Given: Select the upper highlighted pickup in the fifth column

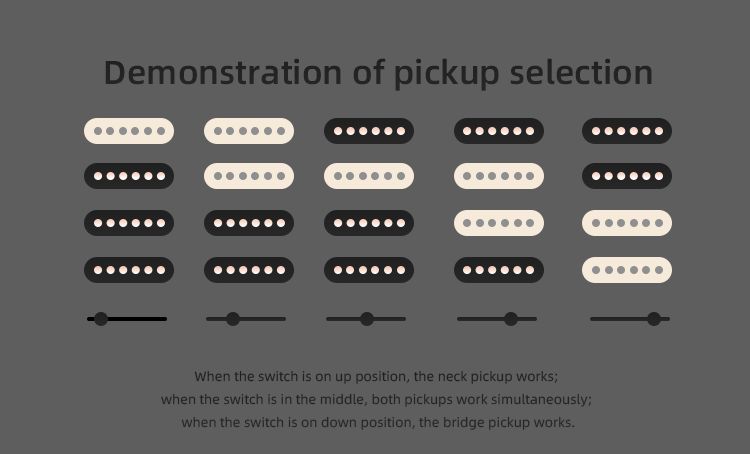Looking at the screenshot, I should (627, 223).
